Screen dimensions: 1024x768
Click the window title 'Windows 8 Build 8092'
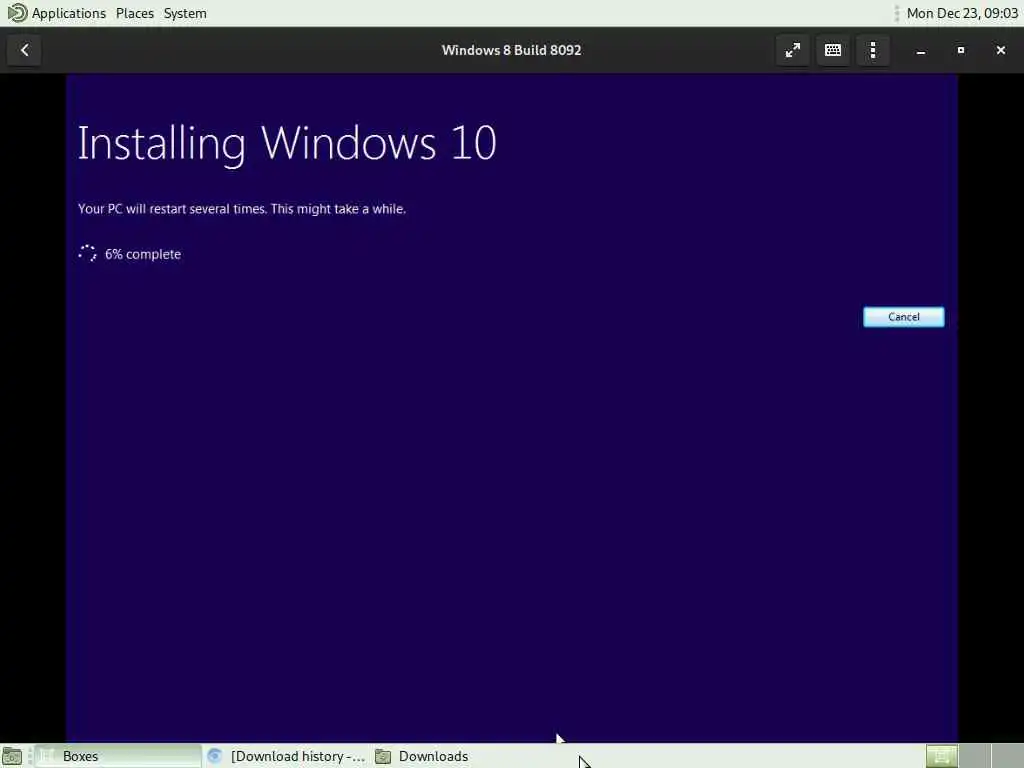(x=511, y=50)
